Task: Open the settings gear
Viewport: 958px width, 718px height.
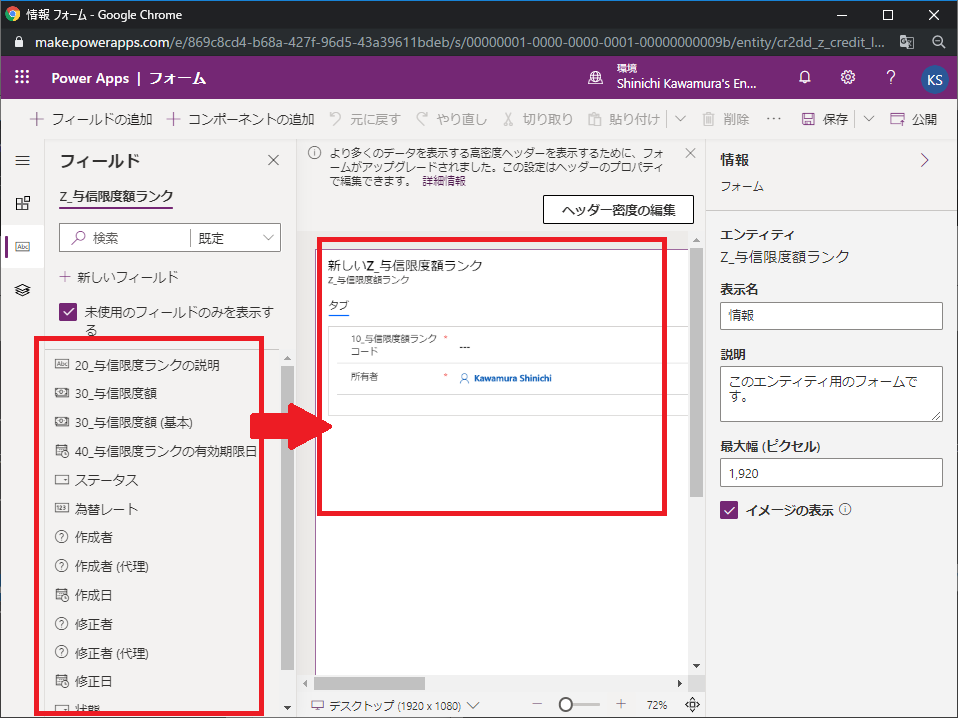Action: (x=847, y=77)
